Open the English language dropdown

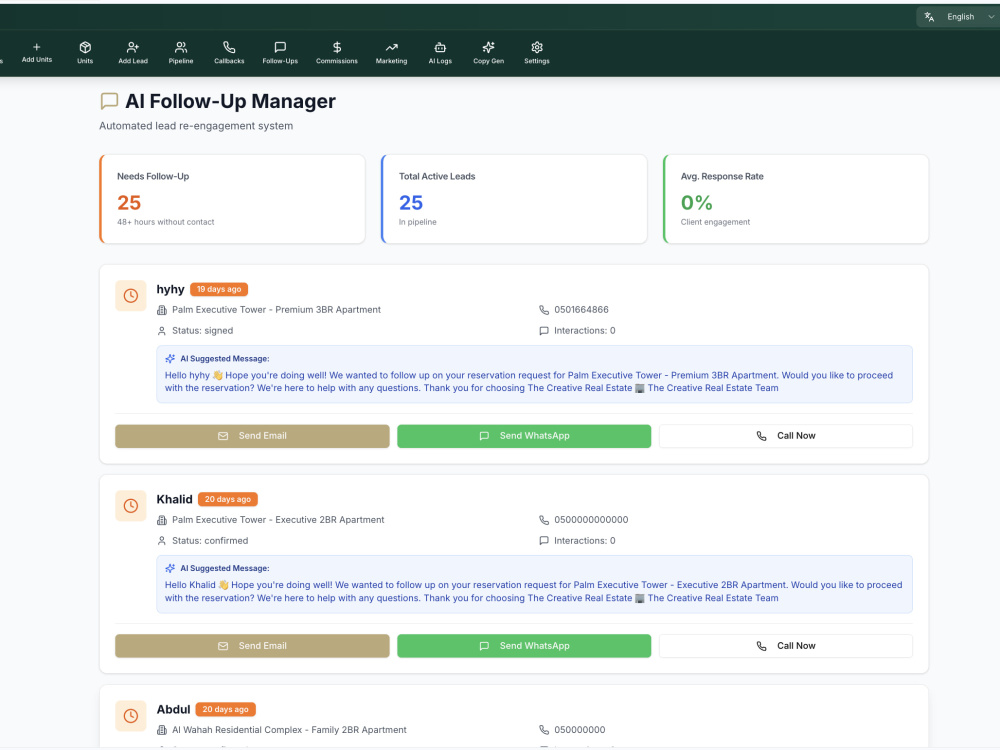tap(959, 17)
